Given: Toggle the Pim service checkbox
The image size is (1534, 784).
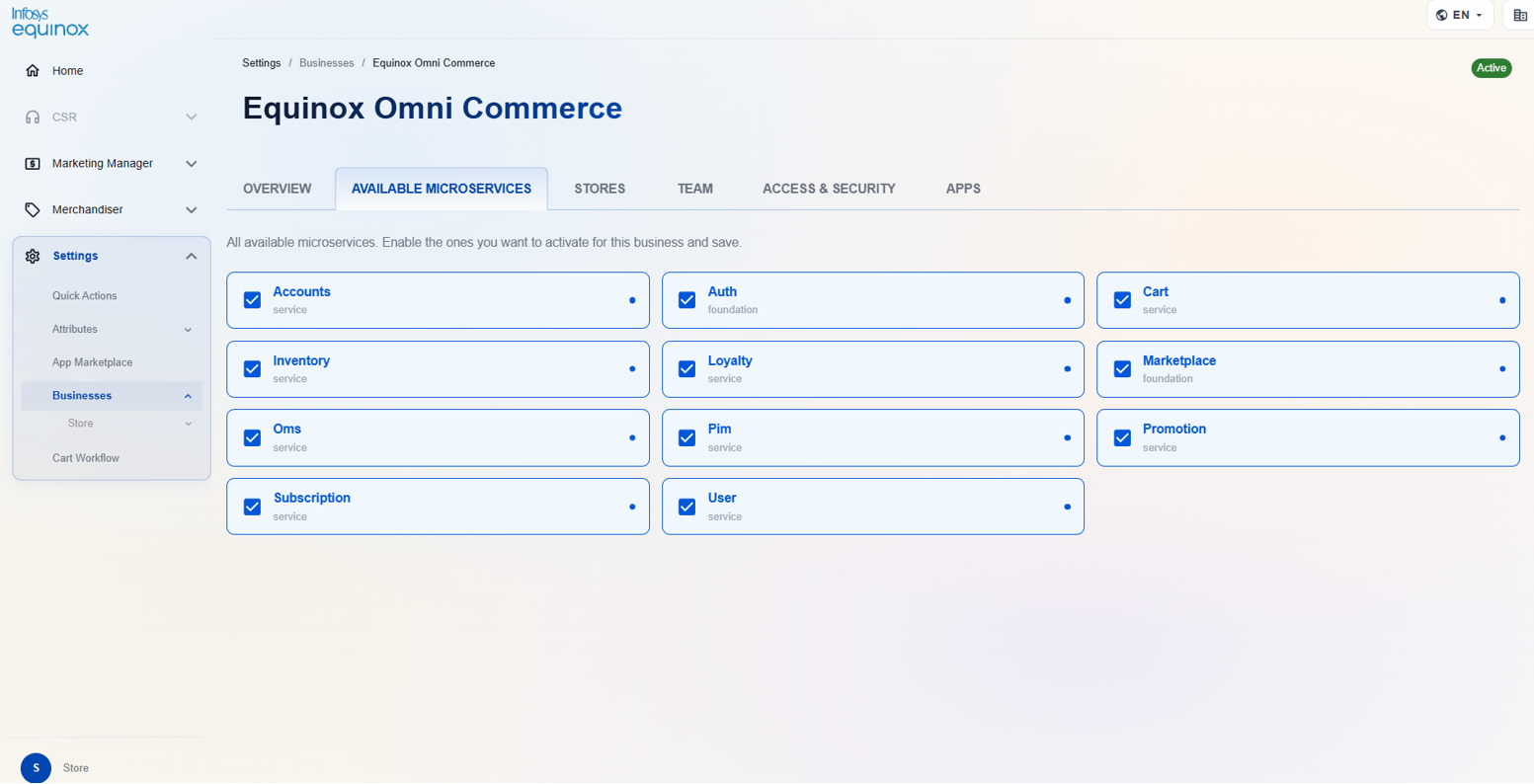Looking at the screenshot, I should [686, 437].
